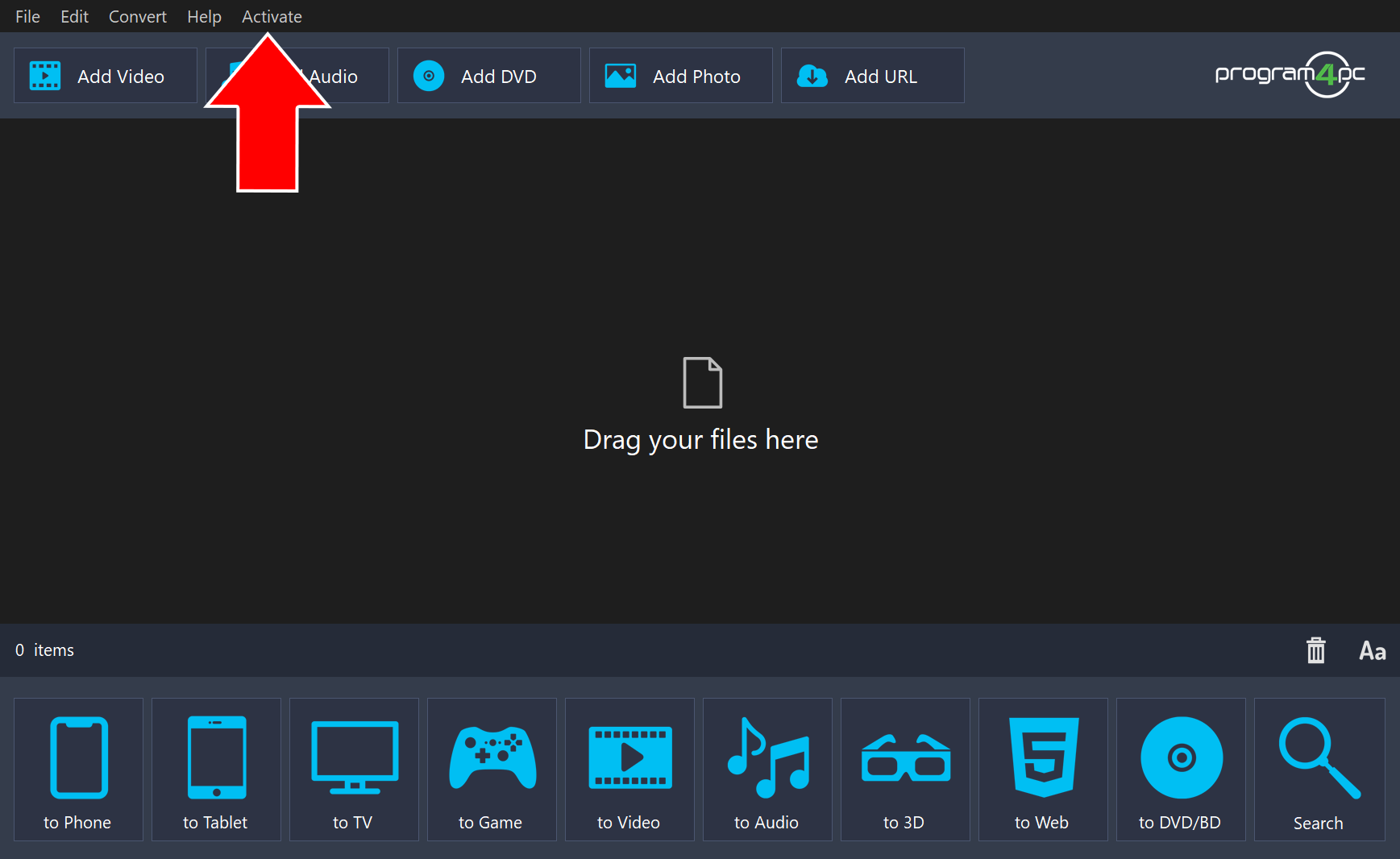Select the to 3D glasses option
The width and height of the screenshot is (1400, 859).
pyautogui.click(x=905, y=770)
